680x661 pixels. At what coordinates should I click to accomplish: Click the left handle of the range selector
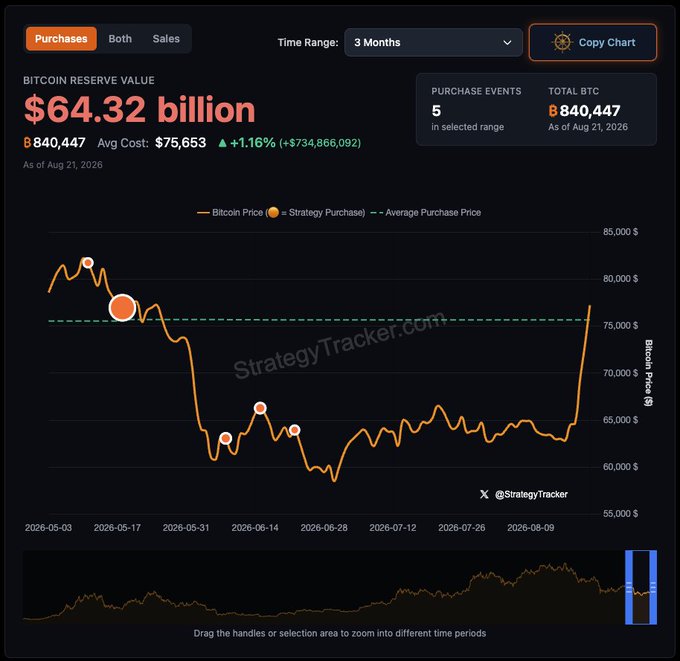click(x=629, y=587)
